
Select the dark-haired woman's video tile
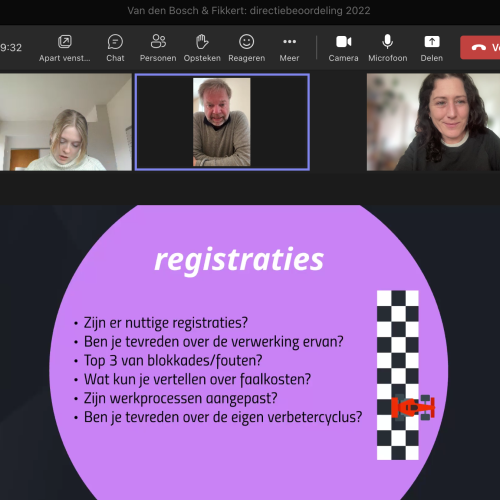coord(433,122)
